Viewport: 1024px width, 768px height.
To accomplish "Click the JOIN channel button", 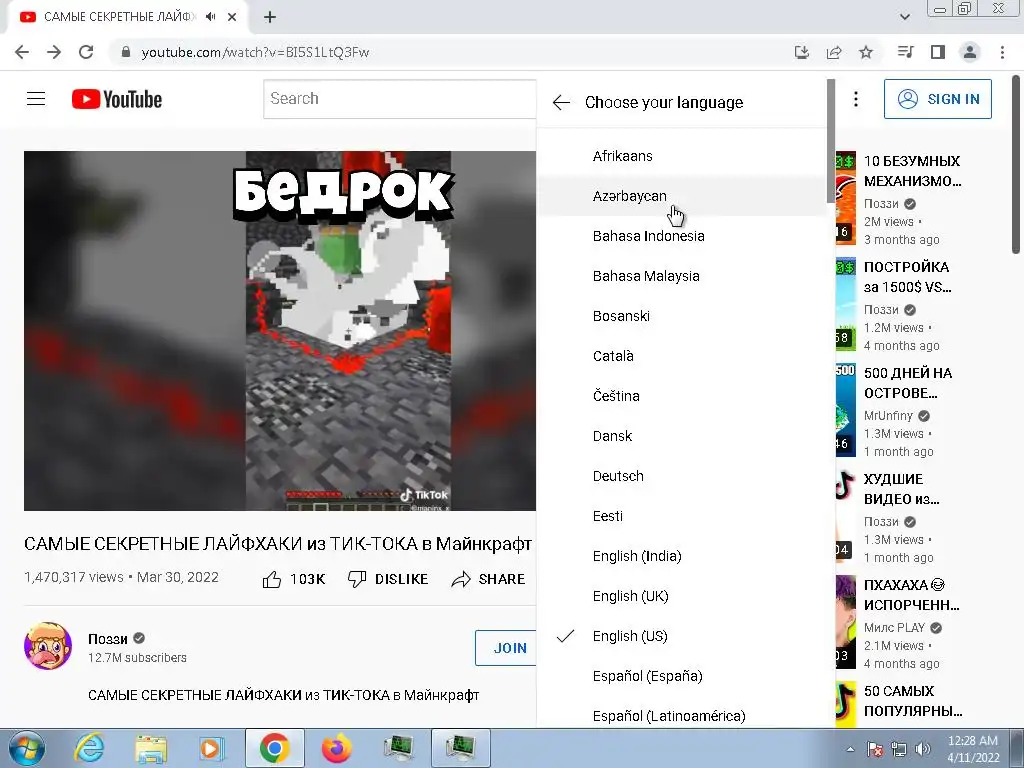I will click(x=506, y=648).
